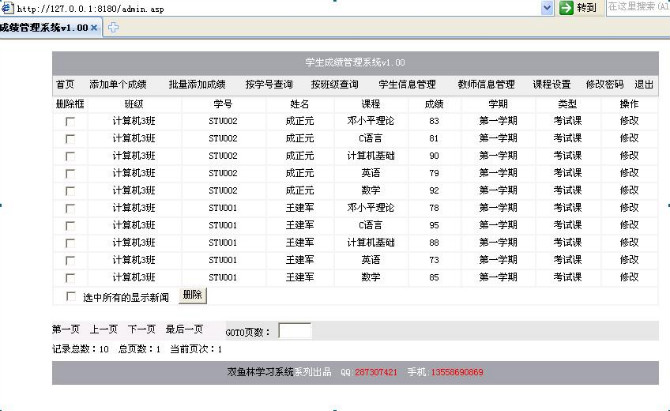Click 退出 to log out
The height and width of the screenshot is (411, 670).
(644, 85)
